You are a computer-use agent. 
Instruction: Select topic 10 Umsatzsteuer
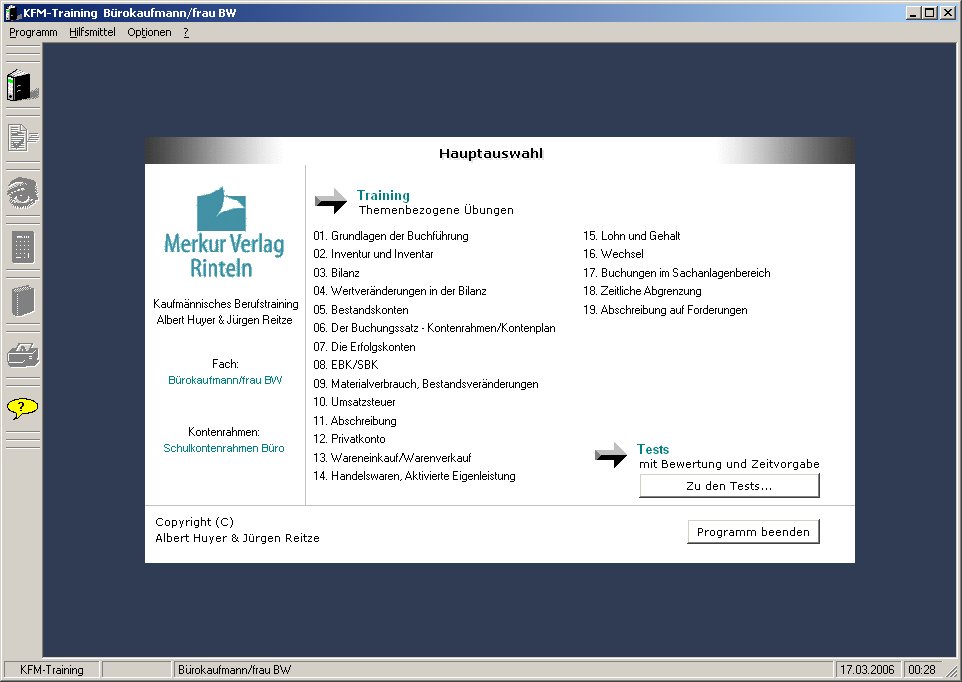(x=354, y=402)
